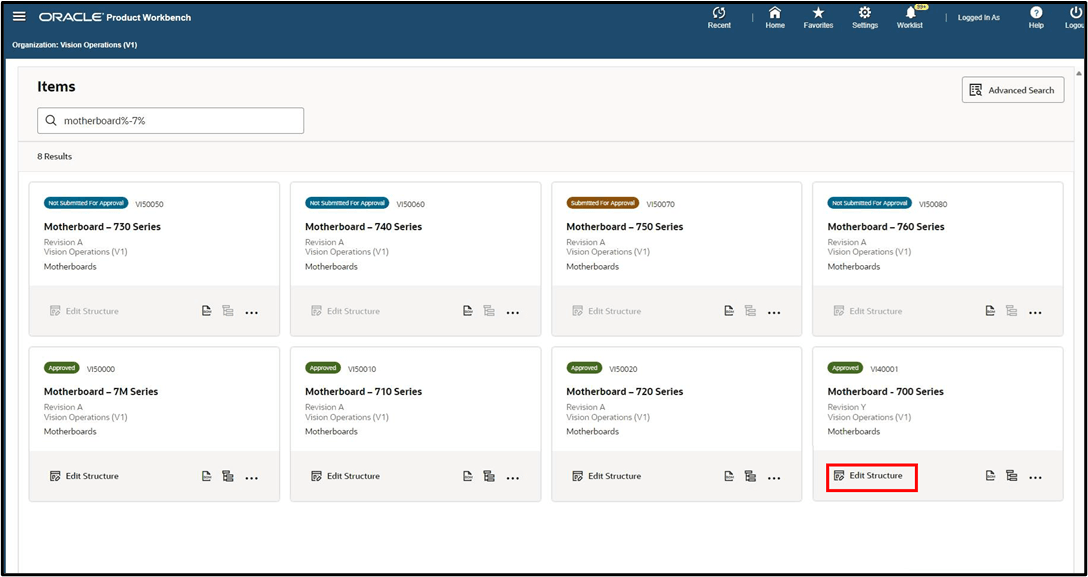Click Edit Structure on Motherboard 720 Series
Image resolution: width=1088 pixels, height=577 pixels.
tap(606, 476)
